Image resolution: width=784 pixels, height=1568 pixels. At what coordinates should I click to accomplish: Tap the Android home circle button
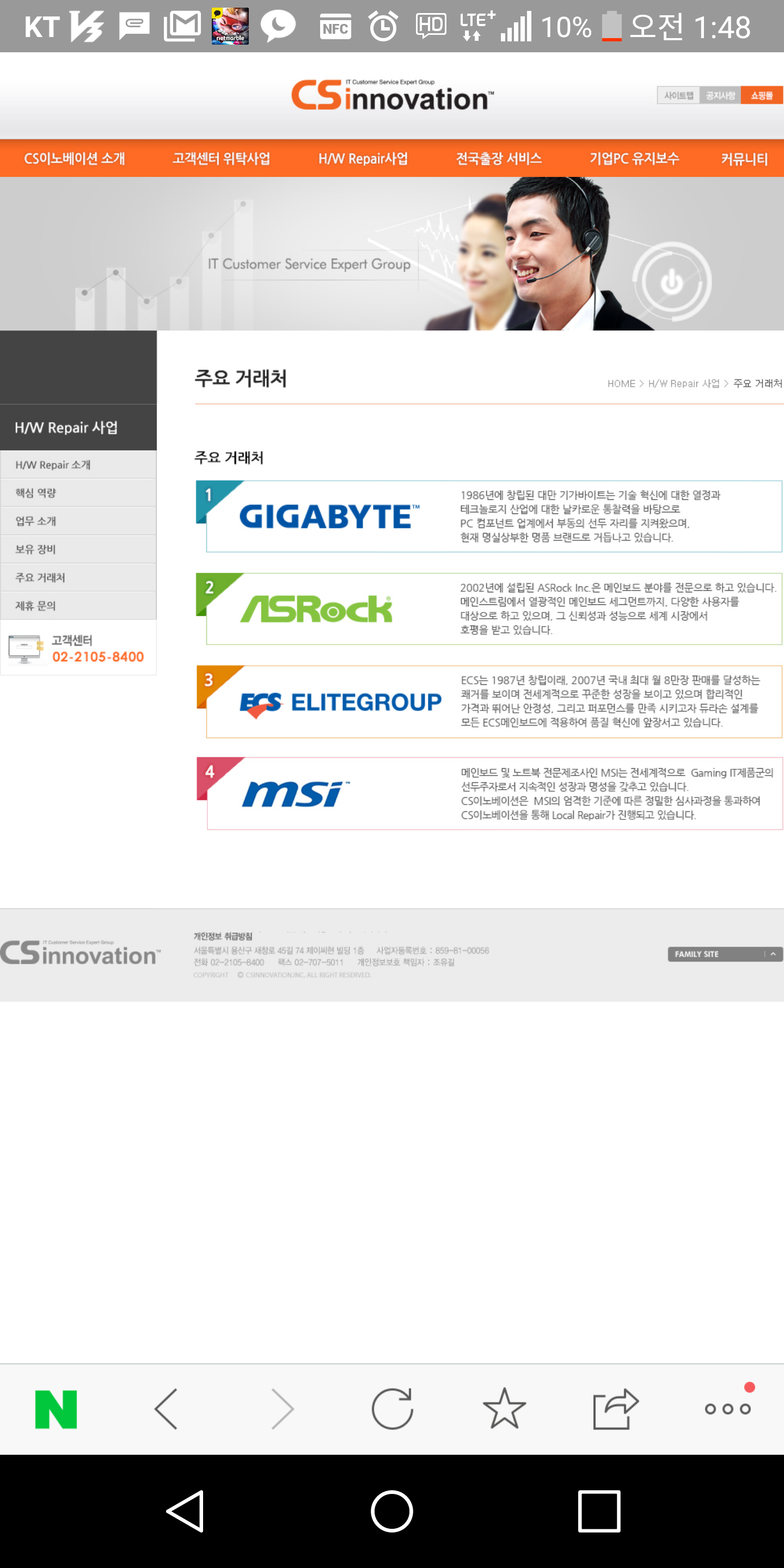(x=392, y=1511)
